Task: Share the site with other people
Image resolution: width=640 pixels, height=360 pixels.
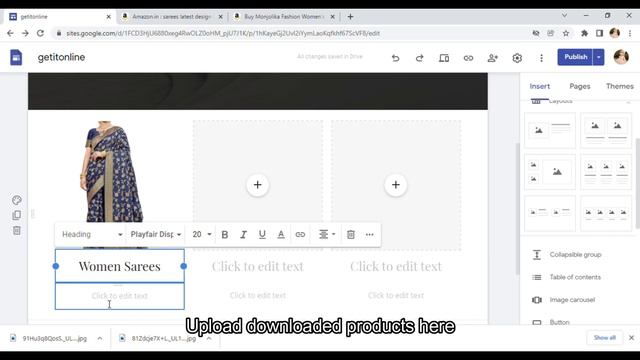Action: 493,58
